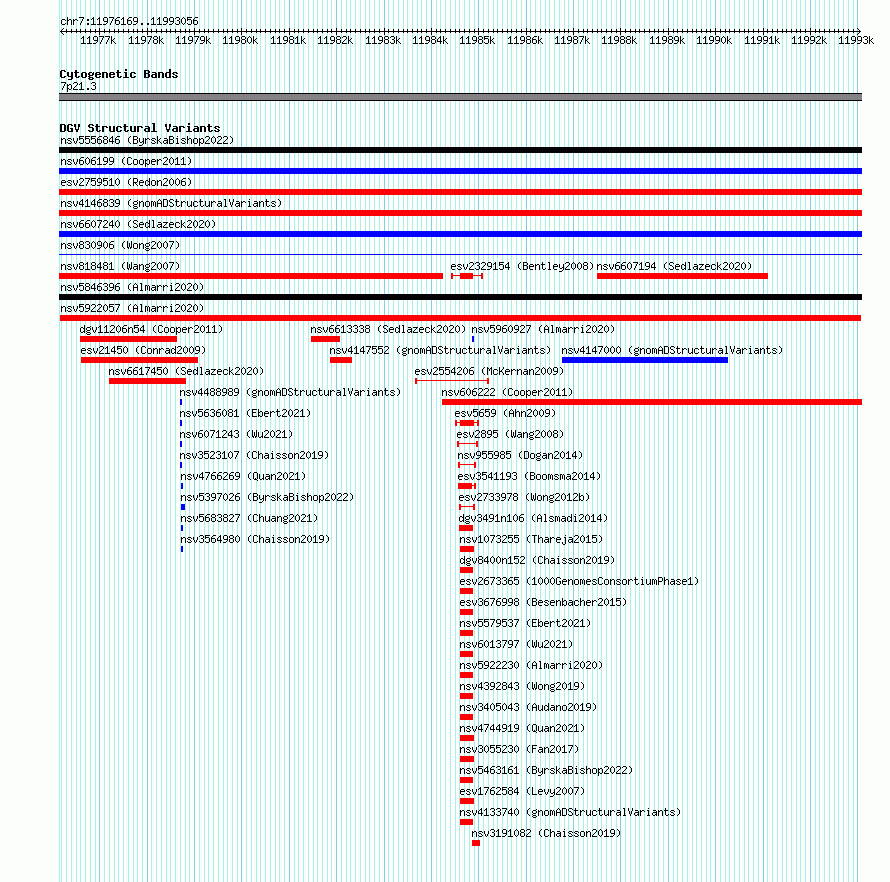Screen dimensions: 890x882
Task: Click the DGV Structural Variants track heading
Action: 140,128
